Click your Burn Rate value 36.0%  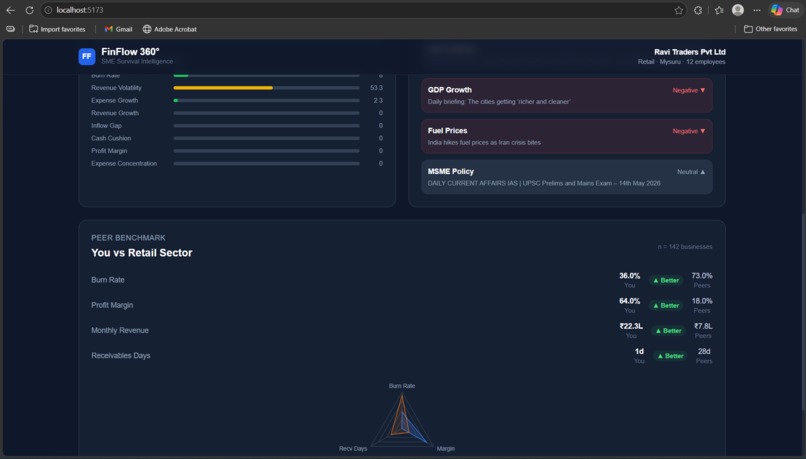point(629,276)
